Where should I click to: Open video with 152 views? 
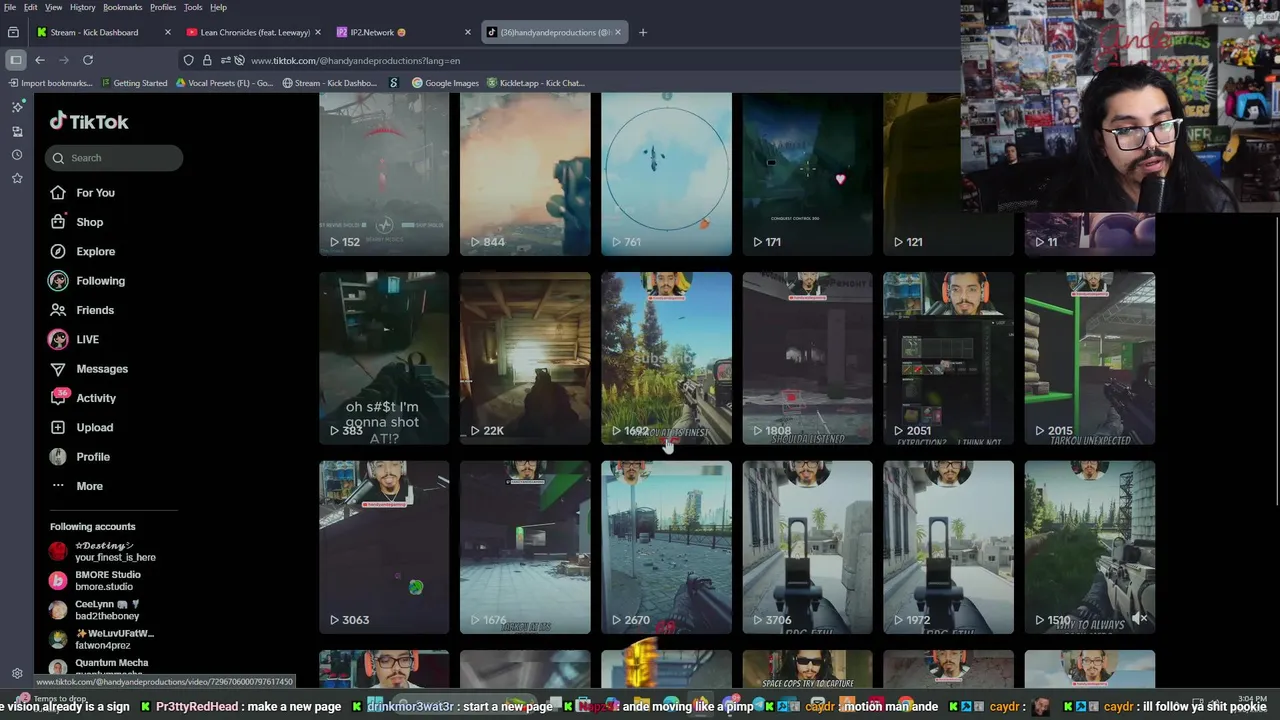384,174
